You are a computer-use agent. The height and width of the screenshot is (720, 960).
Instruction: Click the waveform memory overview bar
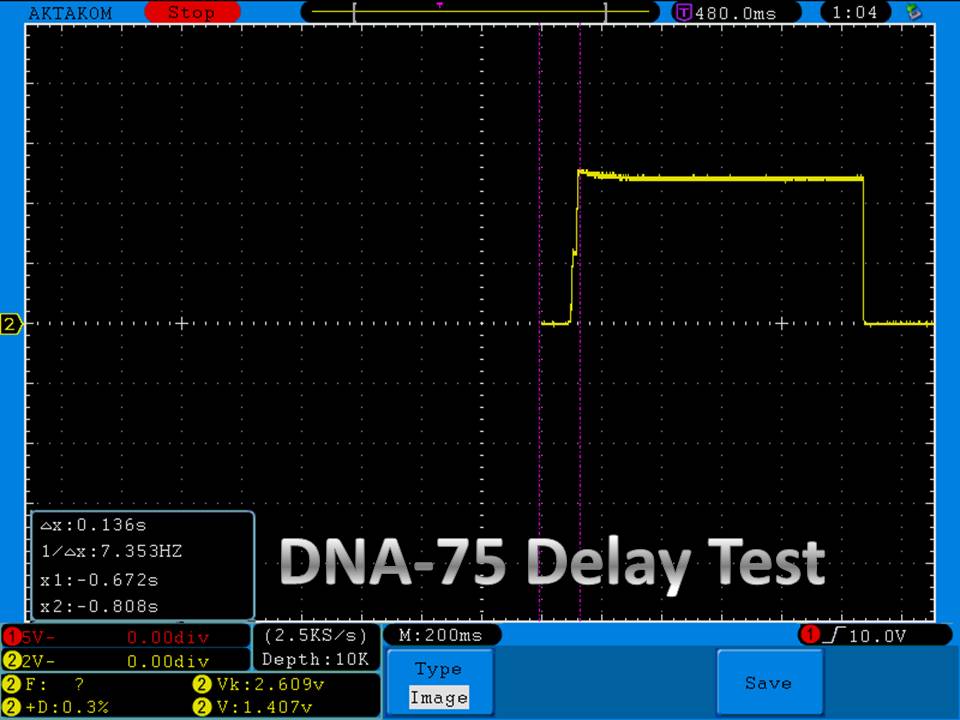coord(480,12)
